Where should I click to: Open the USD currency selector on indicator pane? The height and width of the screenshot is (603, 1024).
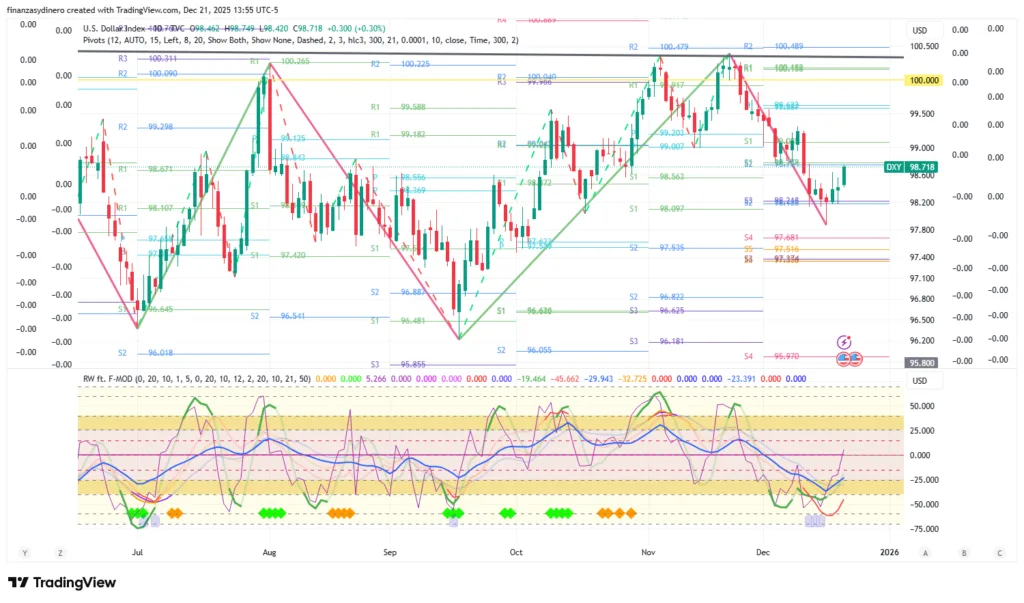pyautogui.click(x=920, y=381)
